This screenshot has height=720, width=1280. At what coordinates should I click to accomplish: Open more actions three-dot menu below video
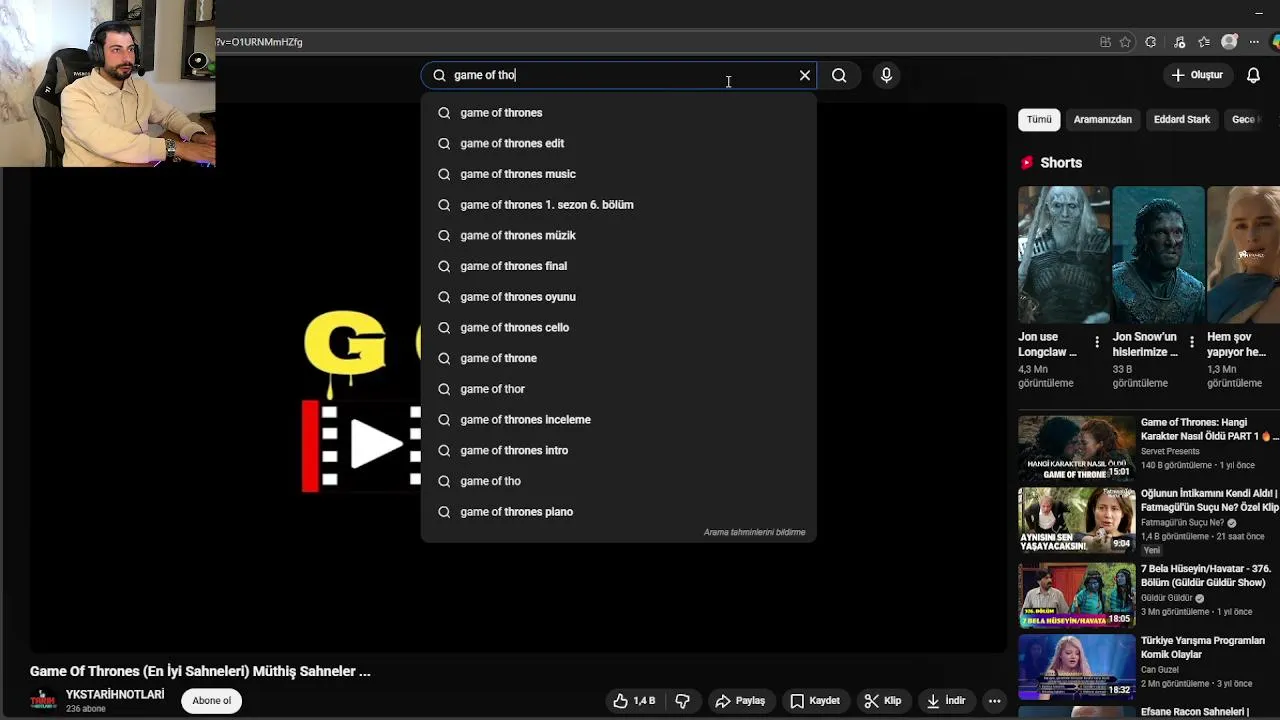pyautogui.click(x=994, y=701)
